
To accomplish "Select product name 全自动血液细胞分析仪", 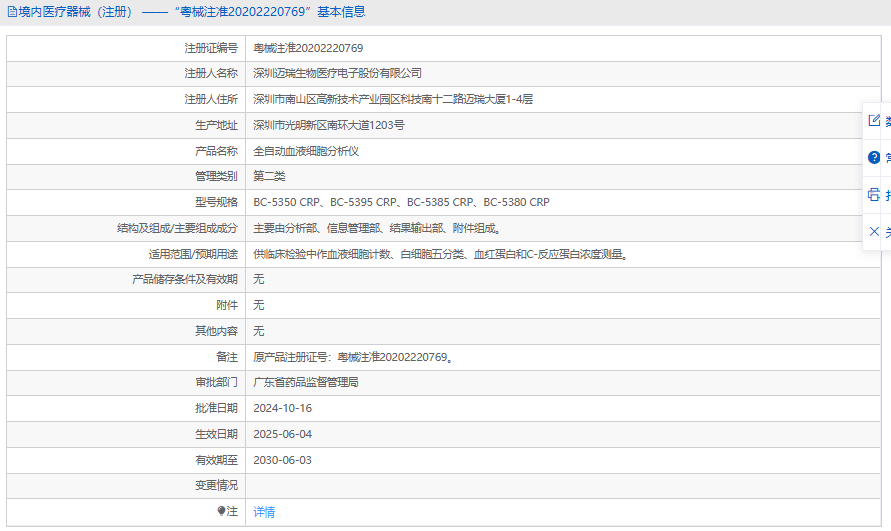I will 306,151.
